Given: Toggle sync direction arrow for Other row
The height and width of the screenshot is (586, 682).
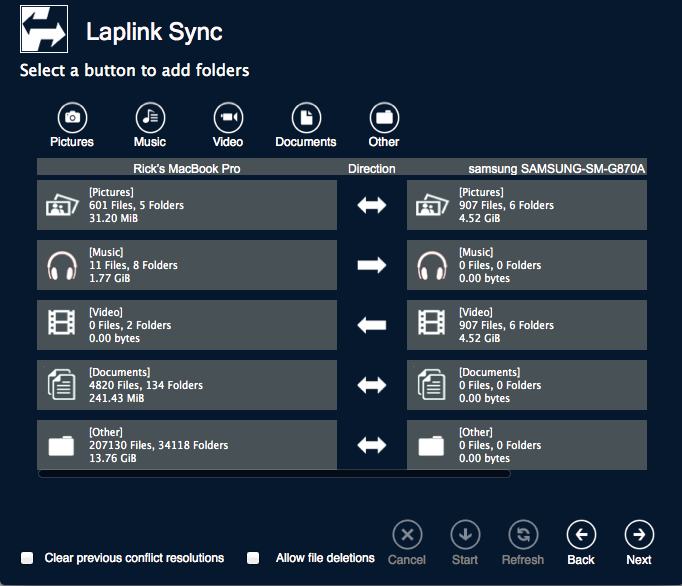Looking at the screenshot, I should click(371, 445).
